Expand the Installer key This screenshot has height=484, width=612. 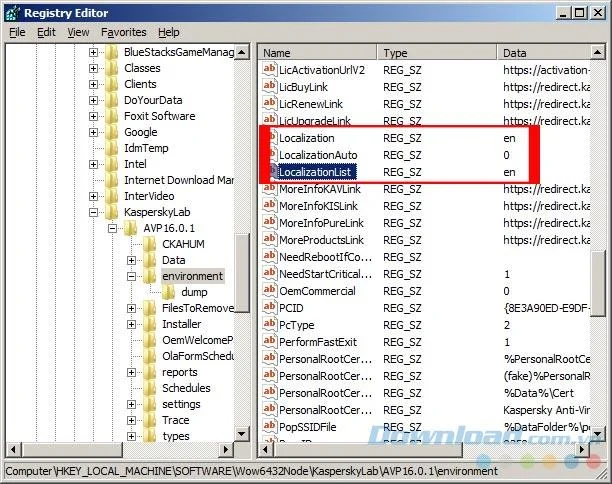[x=132, y=324]
